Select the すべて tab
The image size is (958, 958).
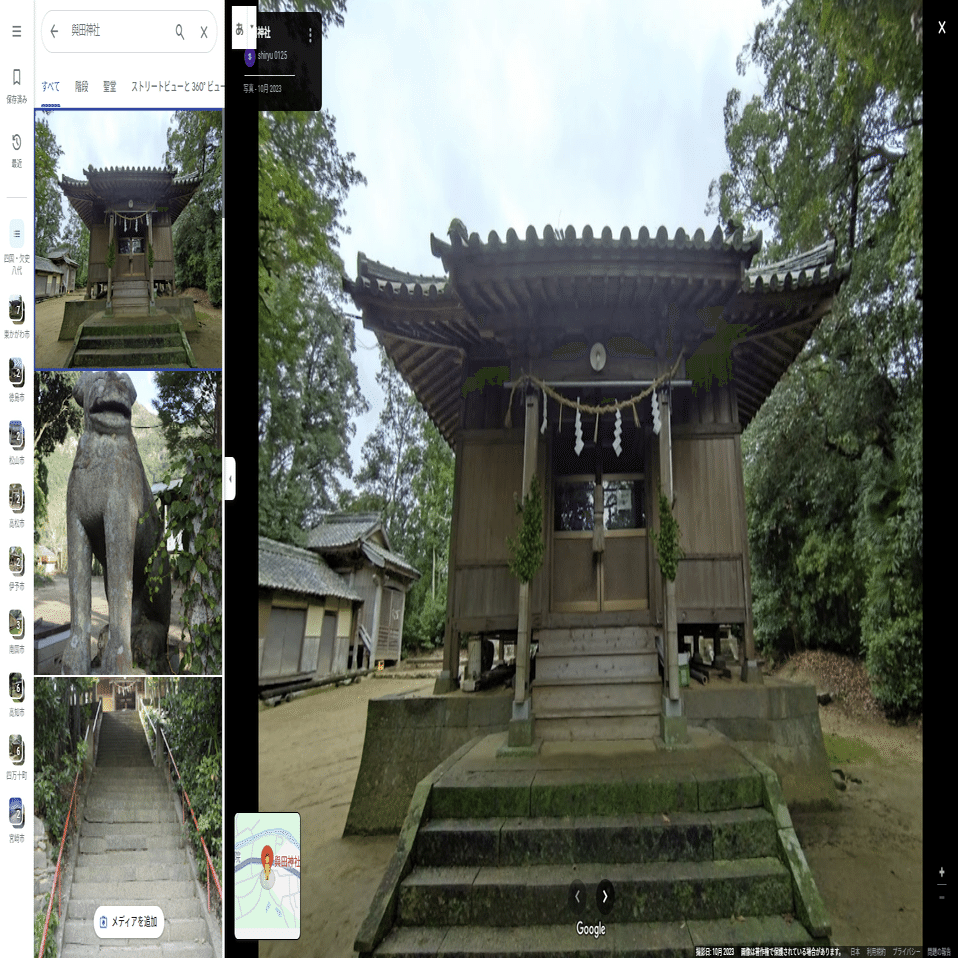pyautogui.click(x=51, y=87)
